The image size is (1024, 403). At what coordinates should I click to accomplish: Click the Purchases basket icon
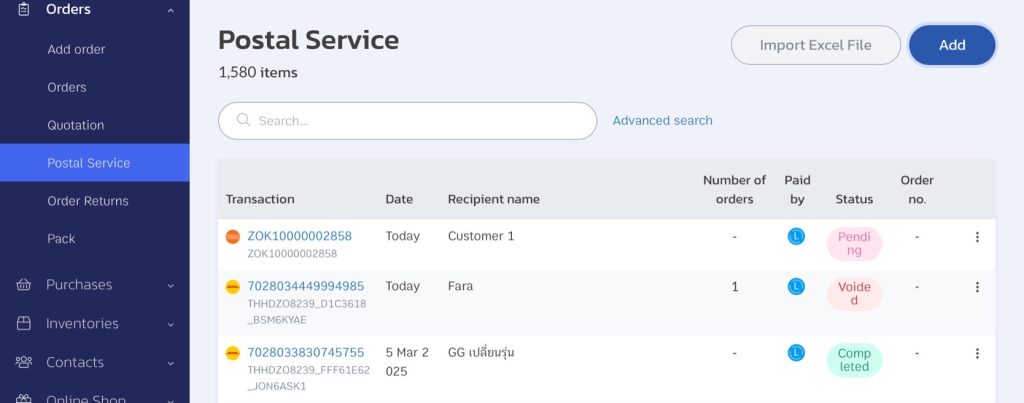point(24,285)
